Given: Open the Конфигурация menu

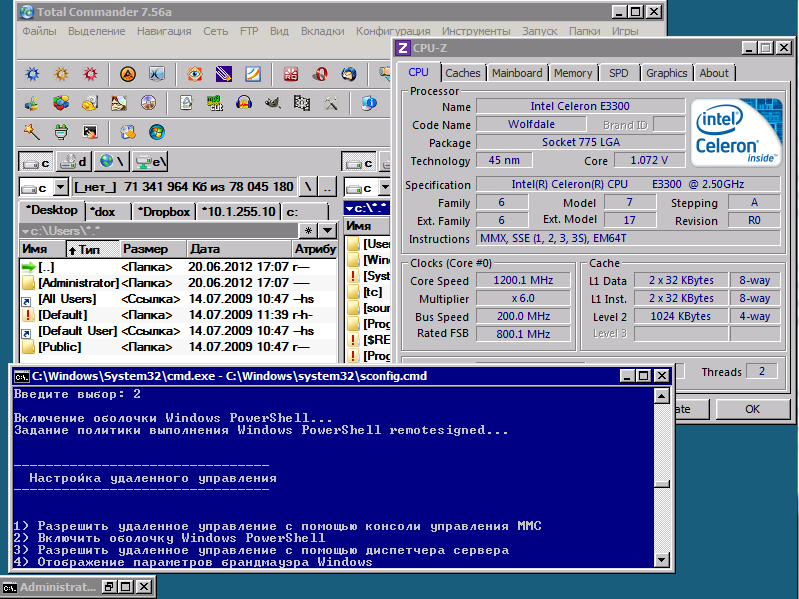Looking at the screenshot, I should pos(393,31).
